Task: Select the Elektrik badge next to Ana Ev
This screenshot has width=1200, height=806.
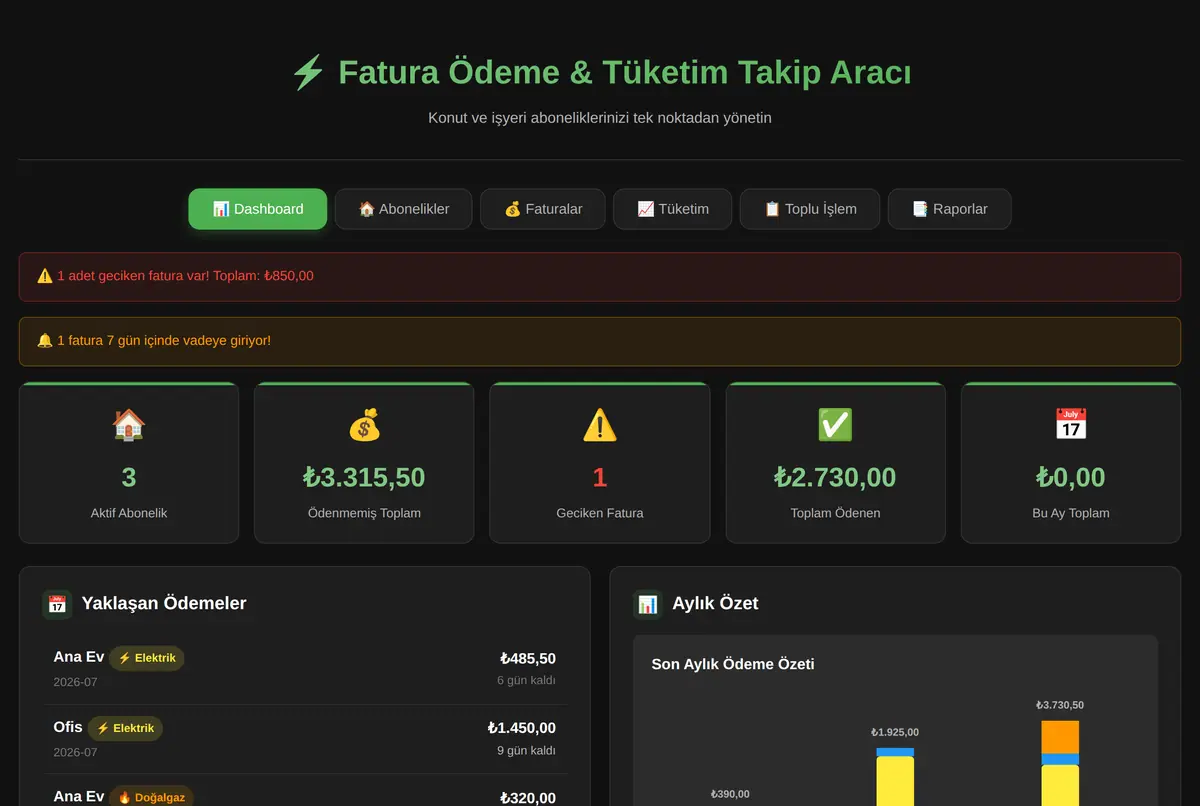Action: tap(147, 658)
